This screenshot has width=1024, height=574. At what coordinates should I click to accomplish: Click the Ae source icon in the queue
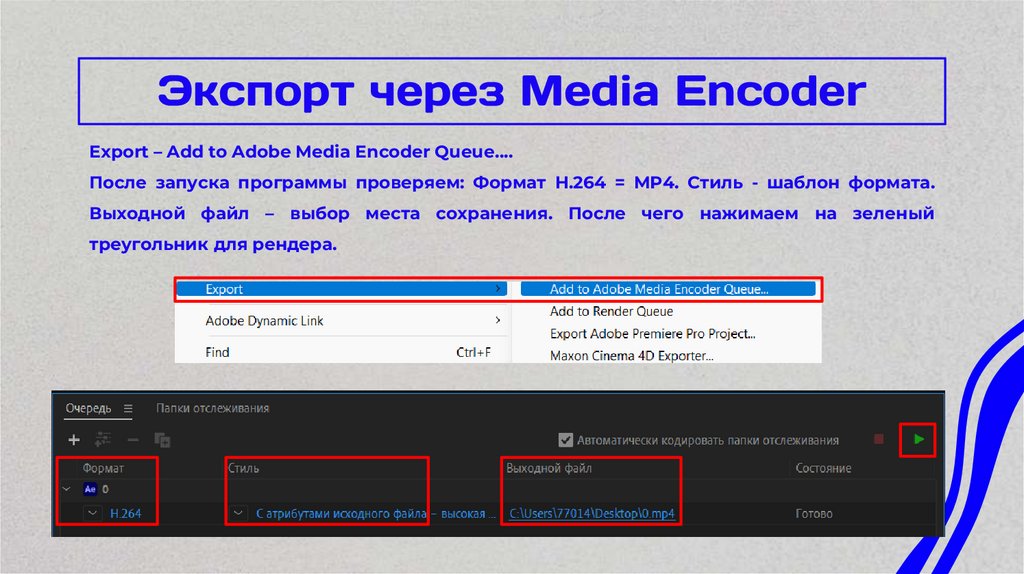(x=90, y=489)
